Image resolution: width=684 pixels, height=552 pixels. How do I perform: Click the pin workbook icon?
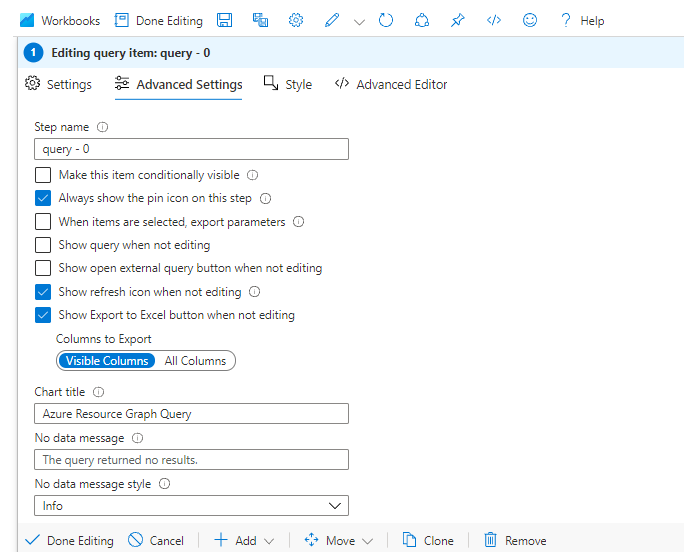click(457, 20)
